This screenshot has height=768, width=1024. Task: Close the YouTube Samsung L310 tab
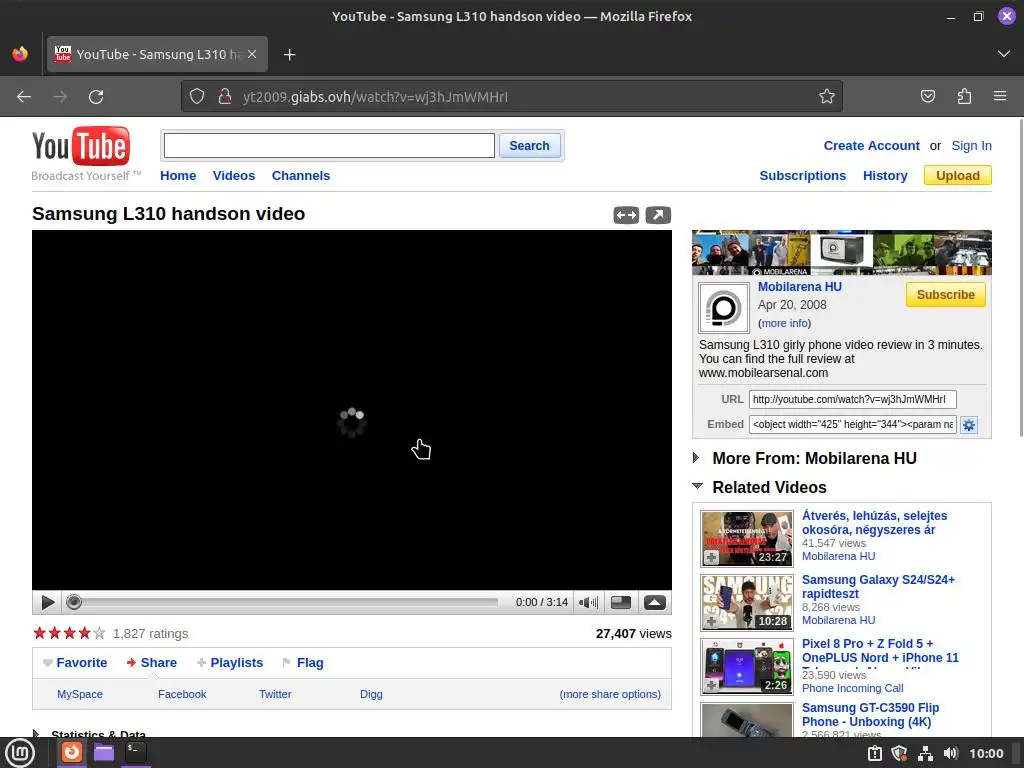click(x=252, y=54)
